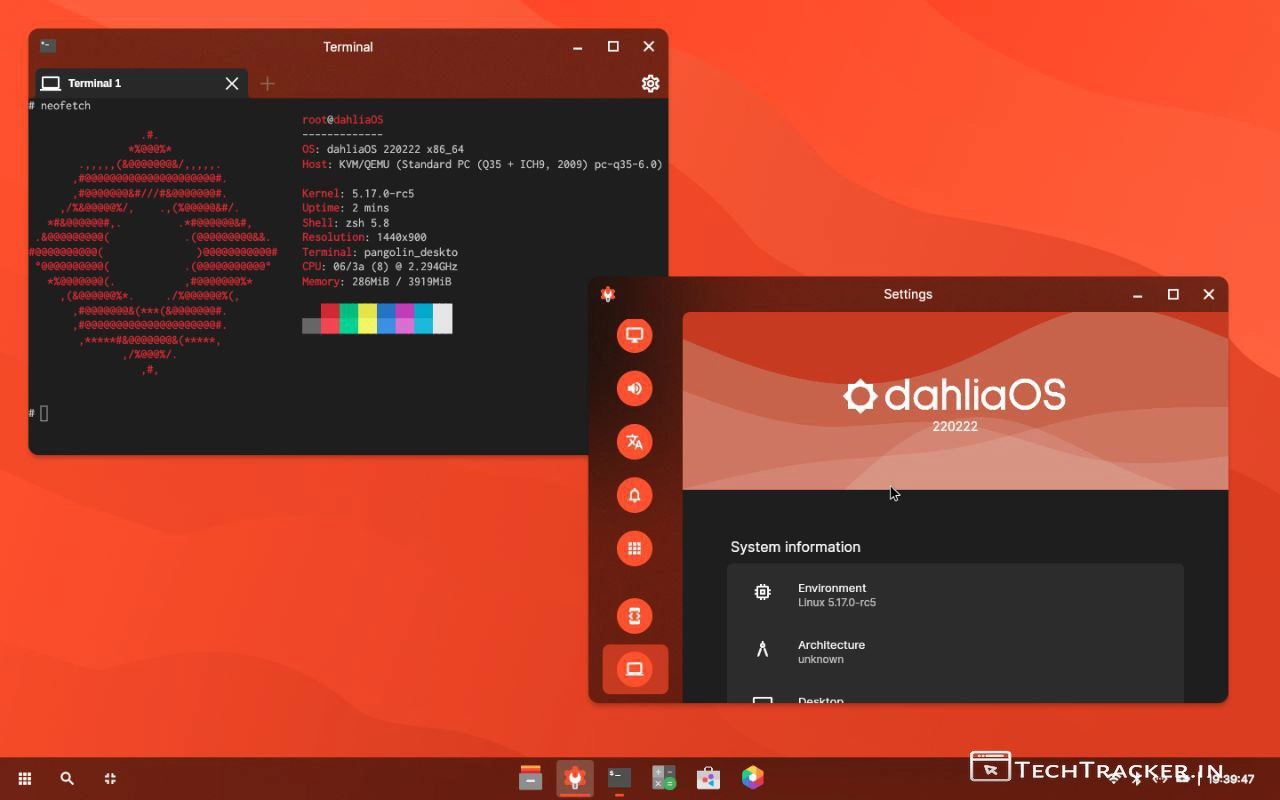Screen dimensions: 1280x800
Task: Open the Display settings monitor icon
Action: 634,335
